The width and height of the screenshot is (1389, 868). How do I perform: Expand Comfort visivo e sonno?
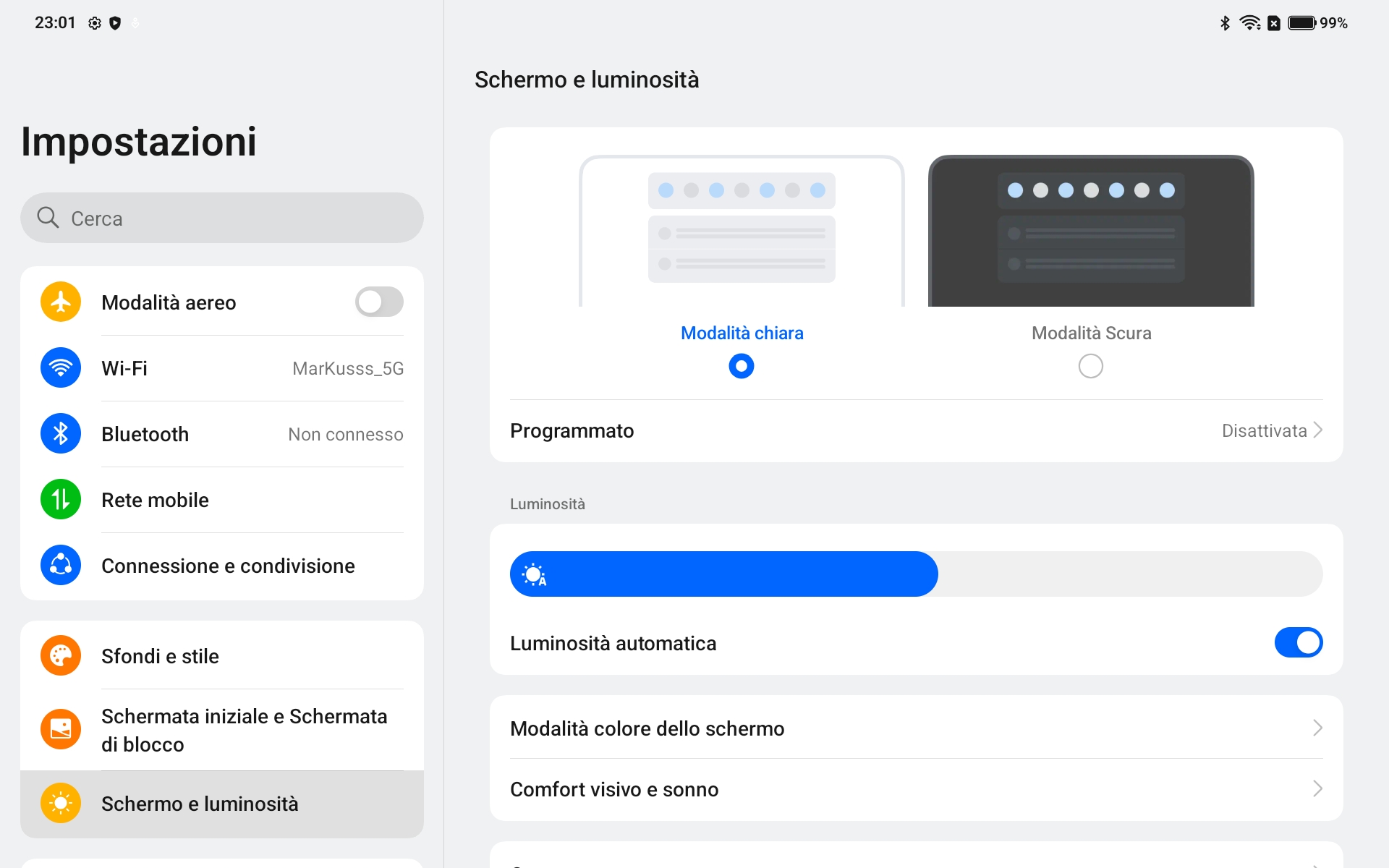917,789
